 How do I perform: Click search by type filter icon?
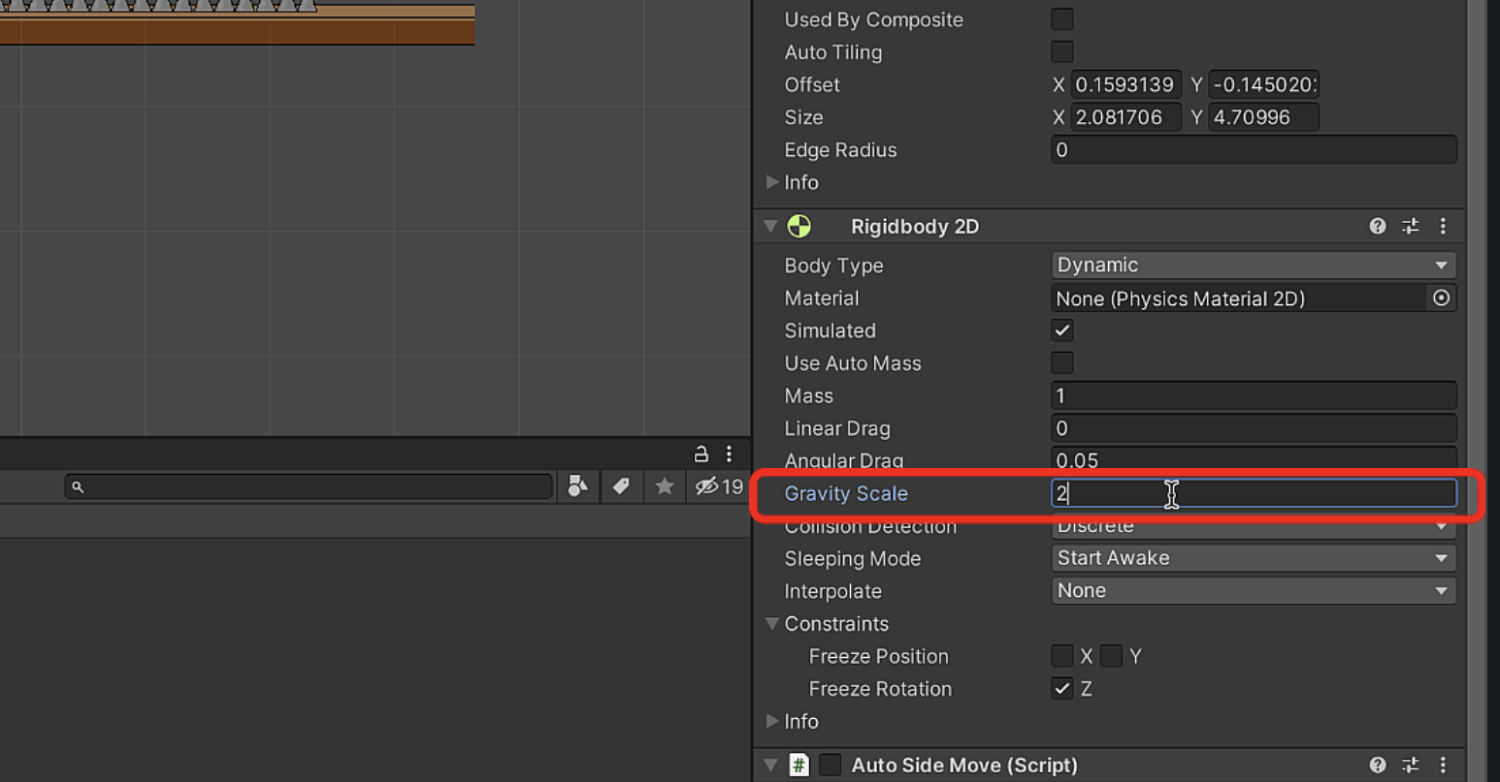[578, 486]
